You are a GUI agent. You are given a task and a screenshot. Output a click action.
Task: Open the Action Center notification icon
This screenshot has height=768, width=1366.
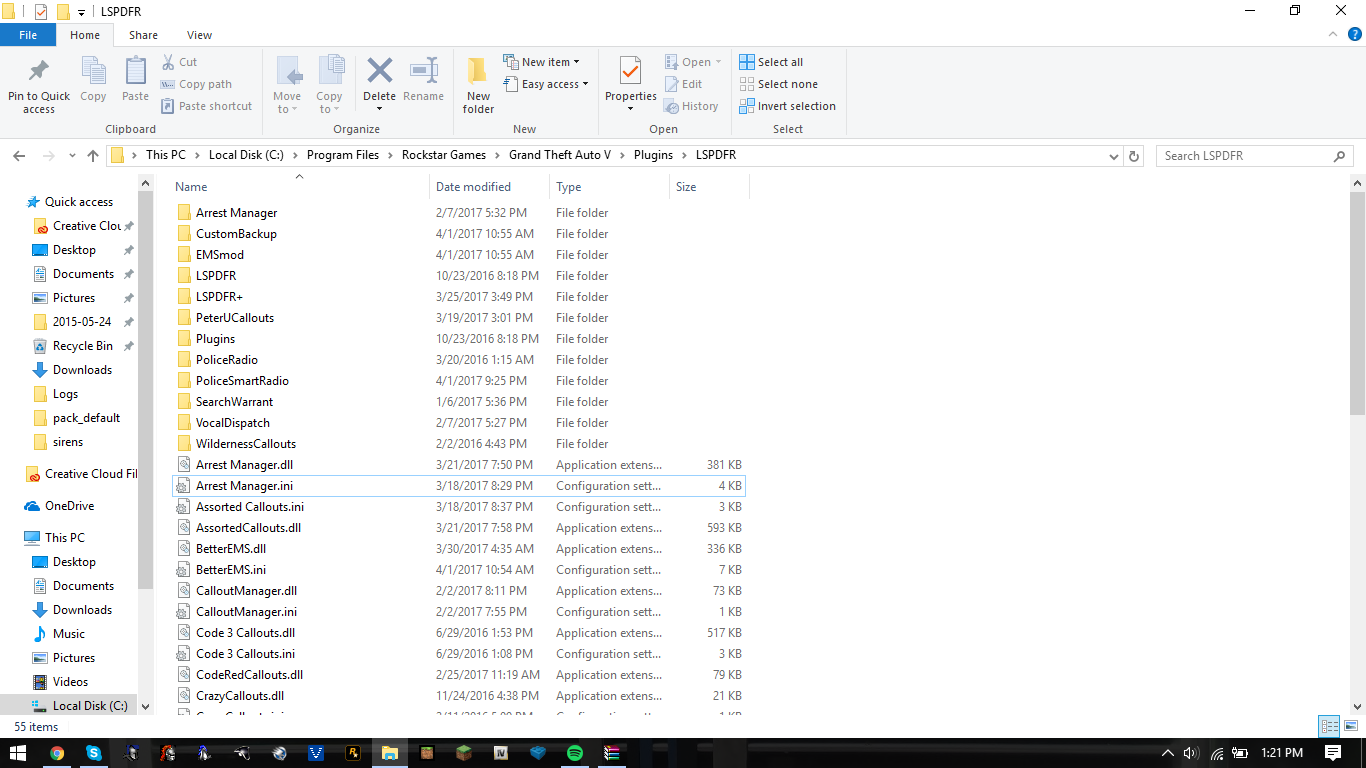[1333, 753]
